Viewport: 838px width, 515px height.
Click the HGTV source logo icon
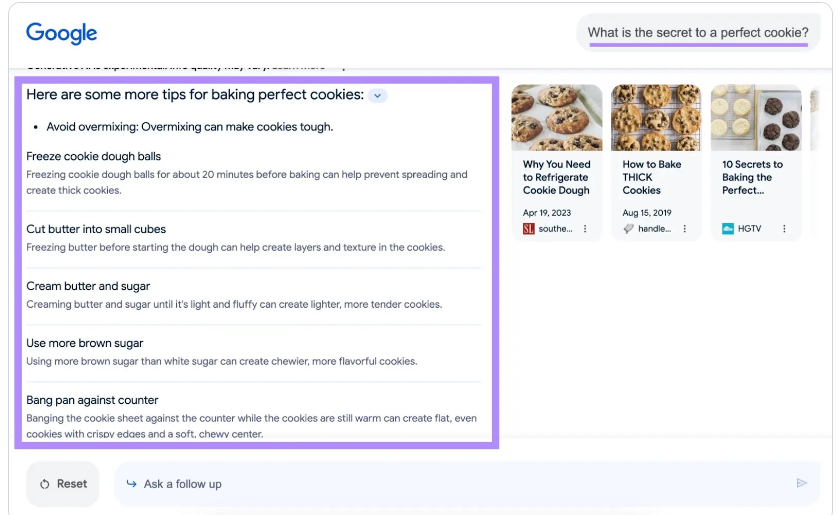(x=728, y=229)
